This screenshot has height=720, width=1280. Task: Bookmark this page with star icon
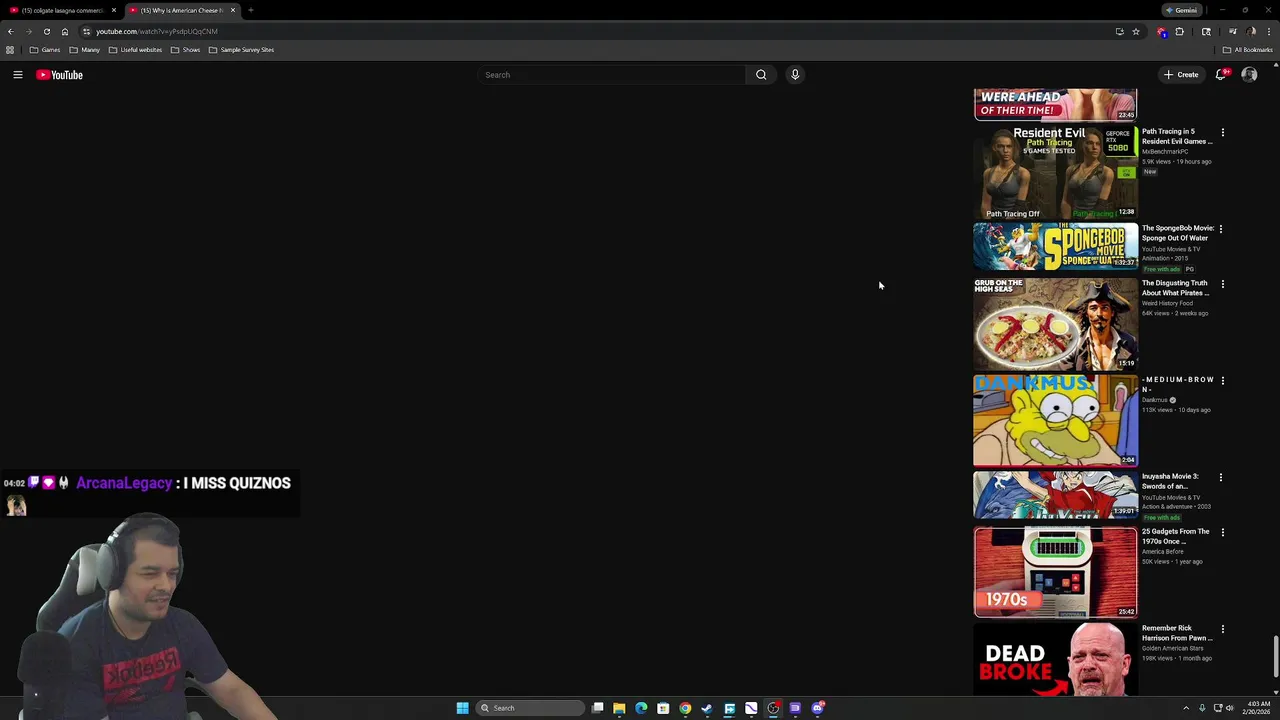(x=1136, y=31)
